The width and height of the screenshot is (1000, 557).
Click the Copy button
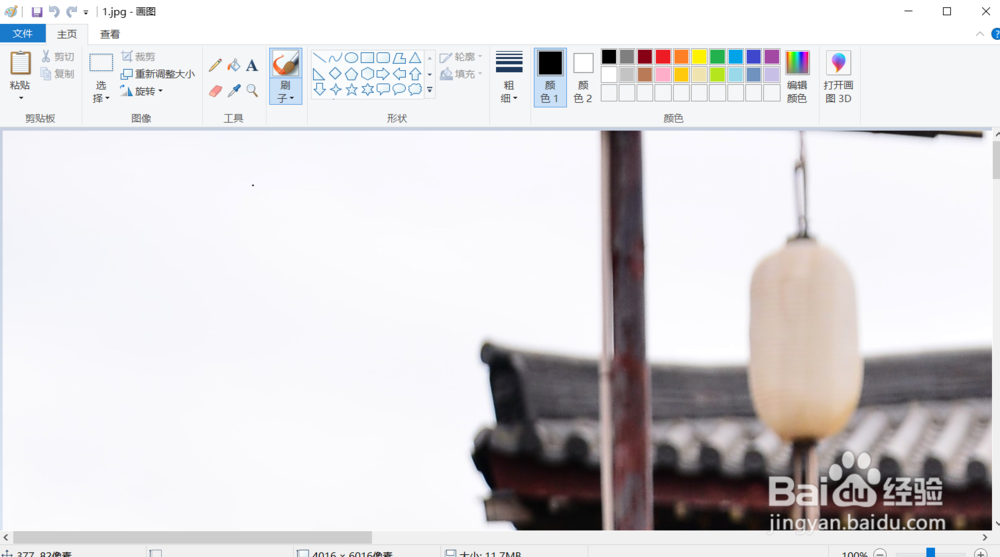[57, 74]
